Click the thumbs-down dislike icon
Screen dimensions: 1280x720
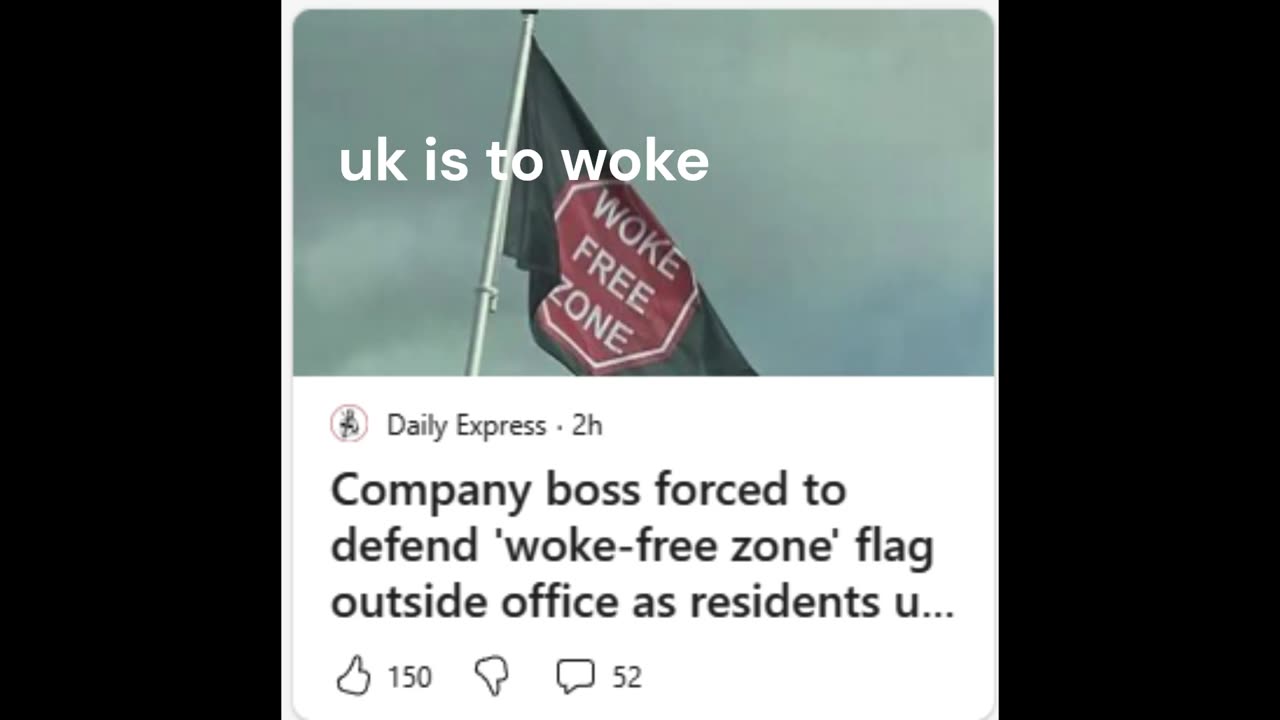coord(491,677)
